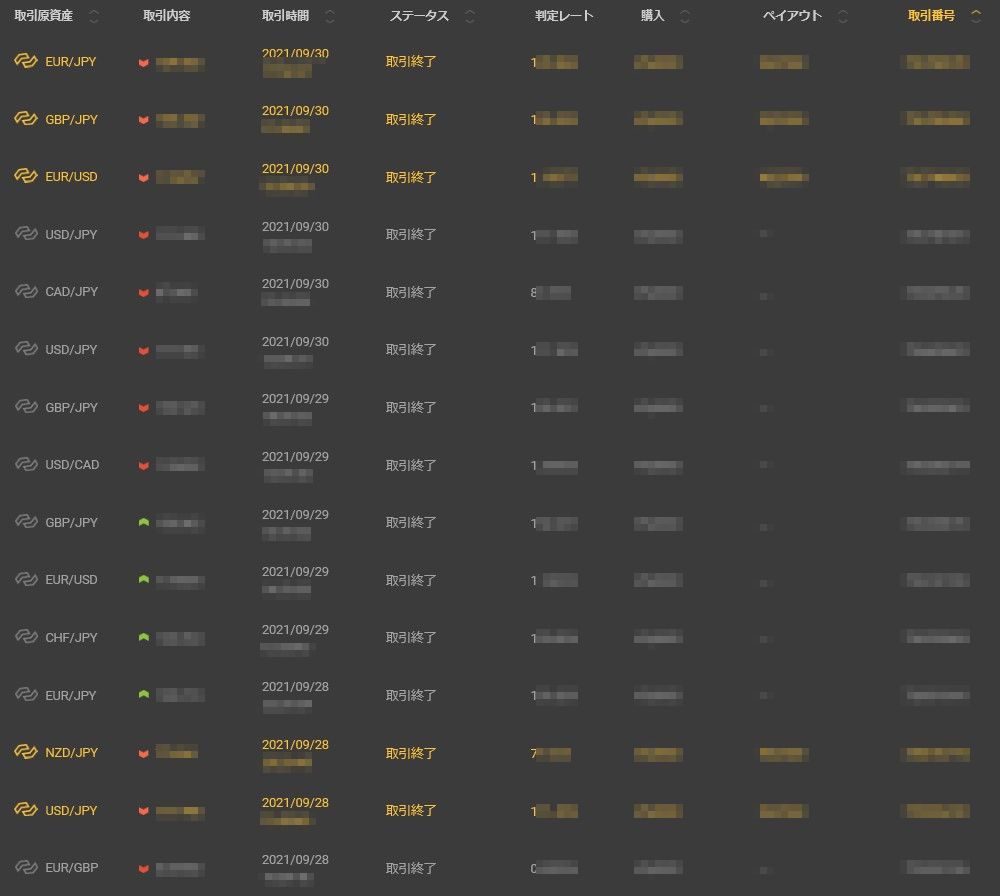Click the 取引内容 column header
This screenshot has height=896, width=1000.
tap(168, 16)
